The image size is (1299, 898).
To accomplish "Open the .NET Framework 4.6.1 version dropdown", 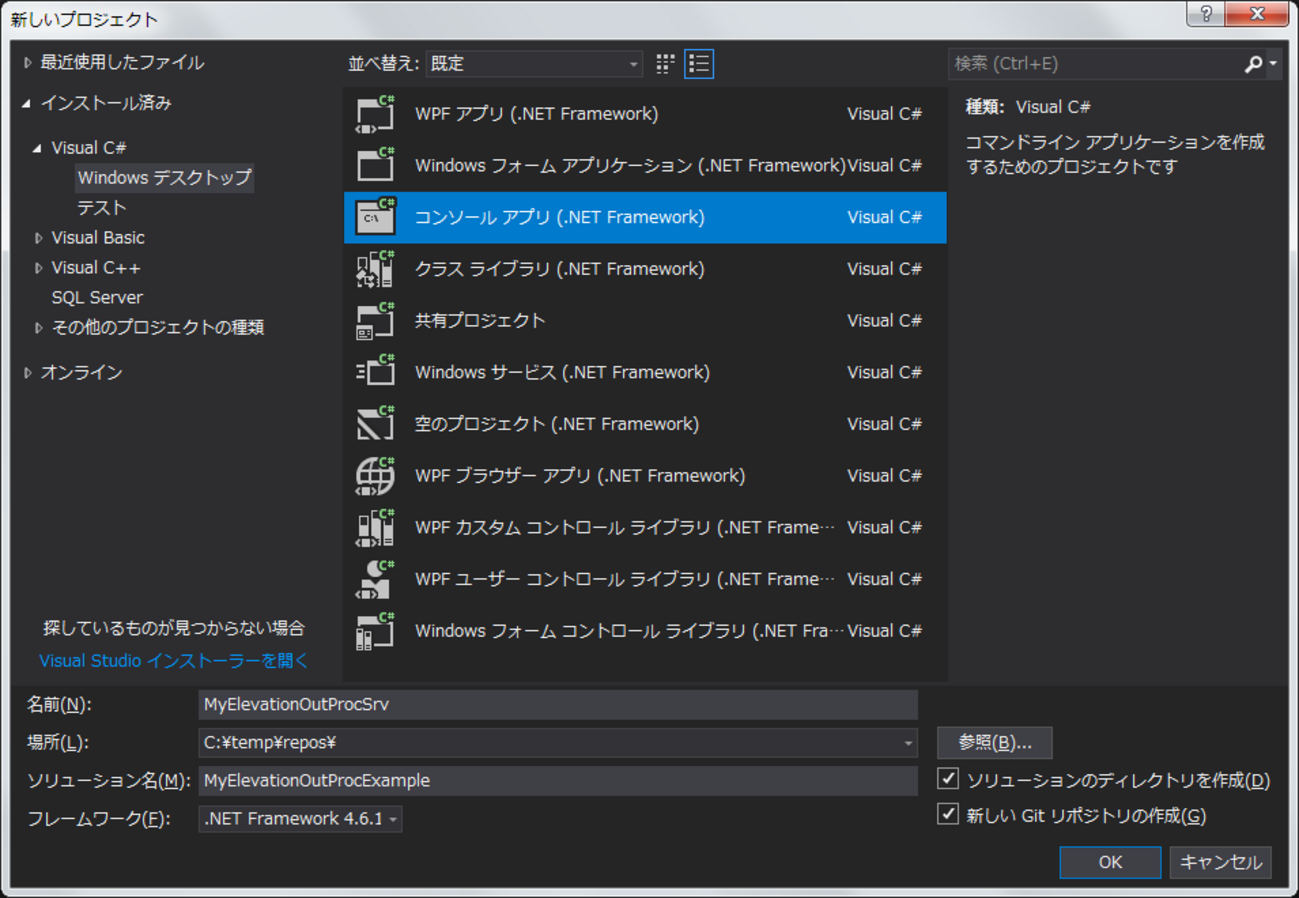I will click(x=300, y=819).
